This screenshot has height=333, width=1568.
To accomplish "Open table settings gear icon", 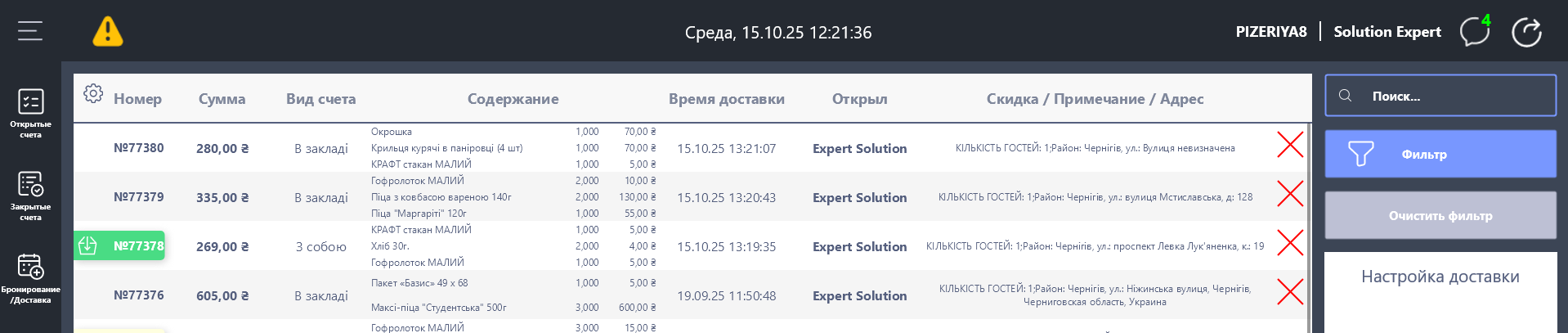I will pos(93,93).
